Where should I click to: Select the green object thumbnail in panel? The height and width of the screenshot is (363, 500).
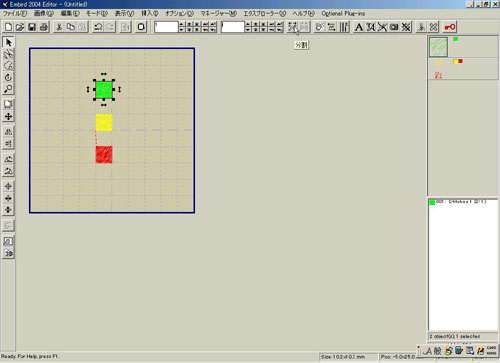[438, 47]
